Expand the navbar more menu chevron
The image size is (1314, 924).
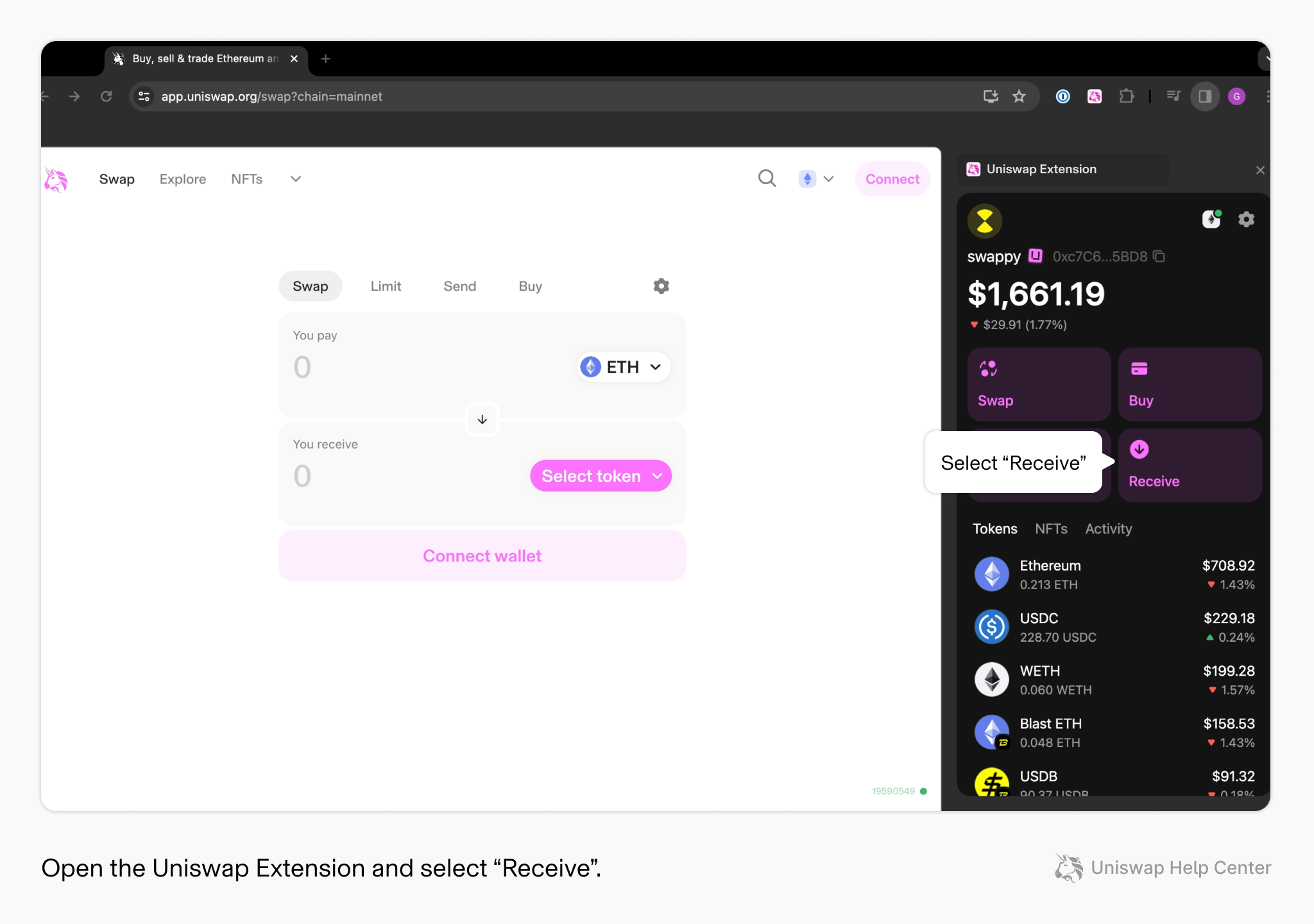point(295,179)
